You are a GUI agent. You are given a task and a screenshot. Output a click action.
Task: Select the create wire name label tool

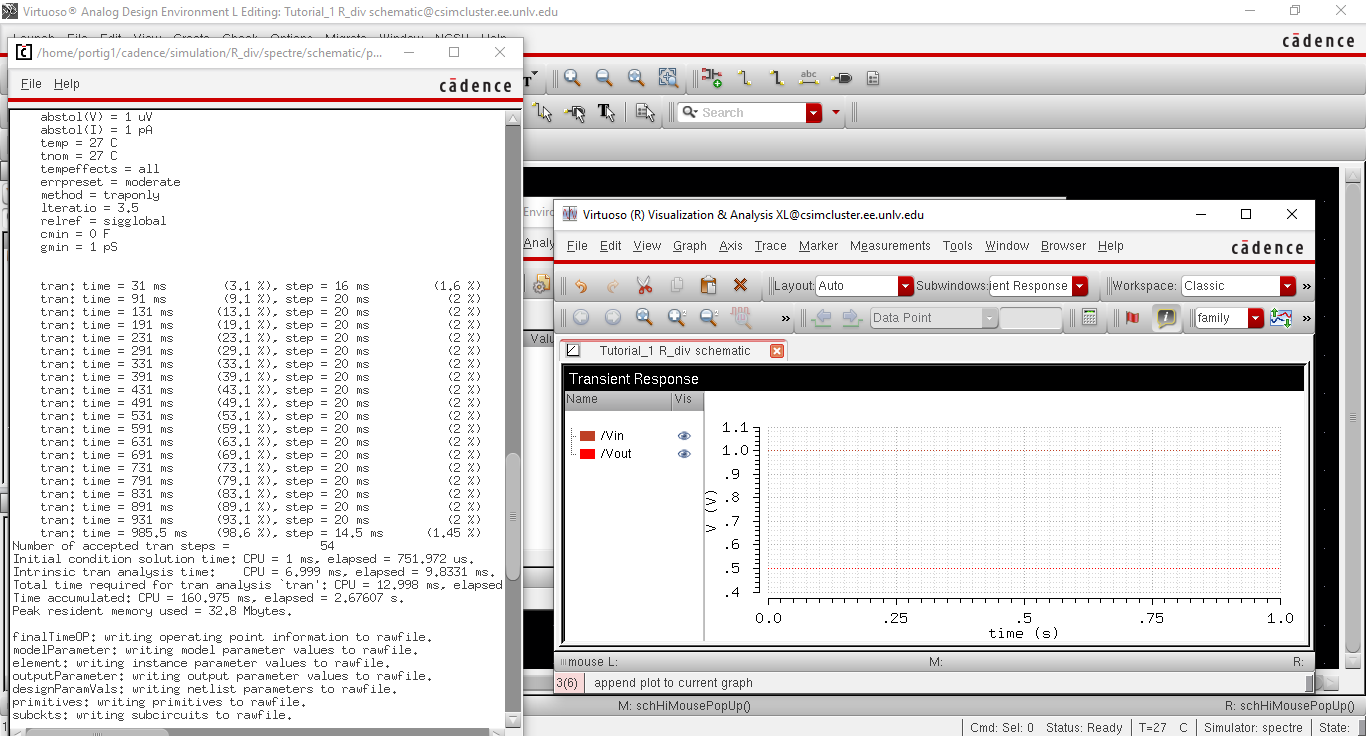[809, 78]
